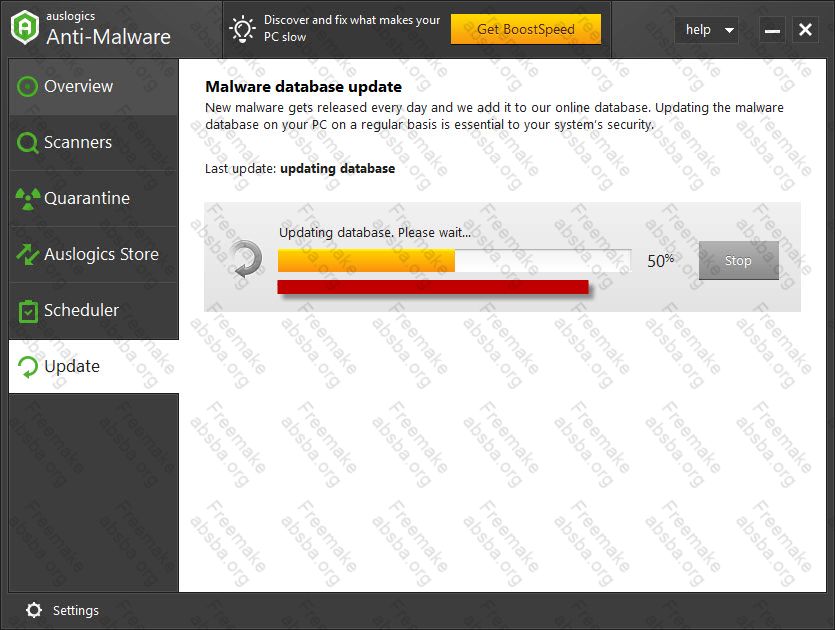Click the 50% progress value

[x=660, y=260]
